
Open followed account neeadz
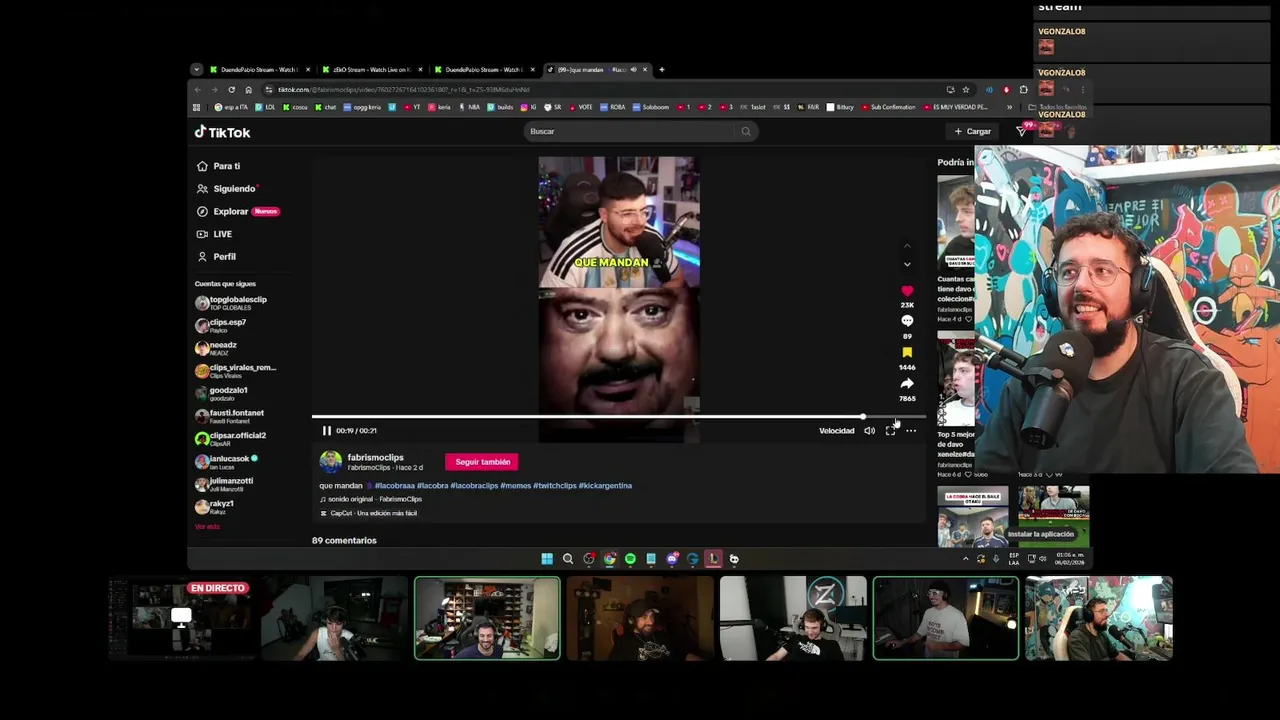217,348
